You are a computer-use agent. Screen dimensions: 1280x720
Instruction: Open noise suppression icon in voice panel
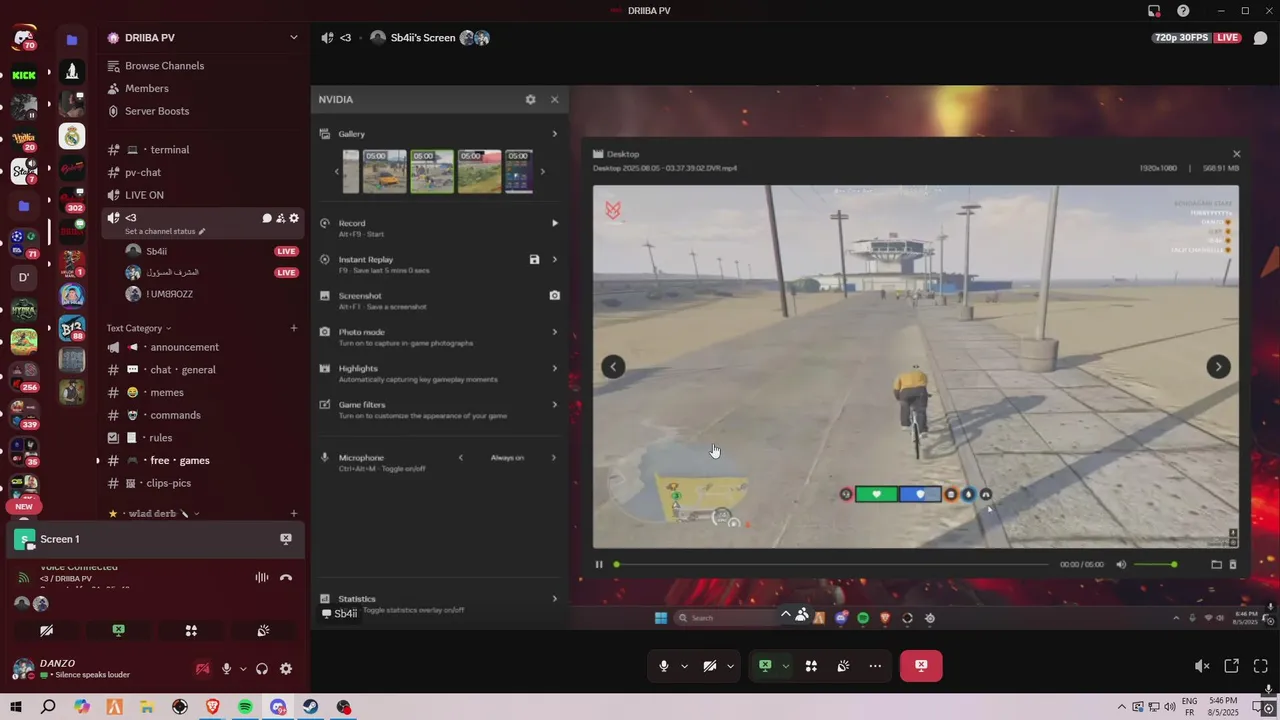[x=262, y=577]
